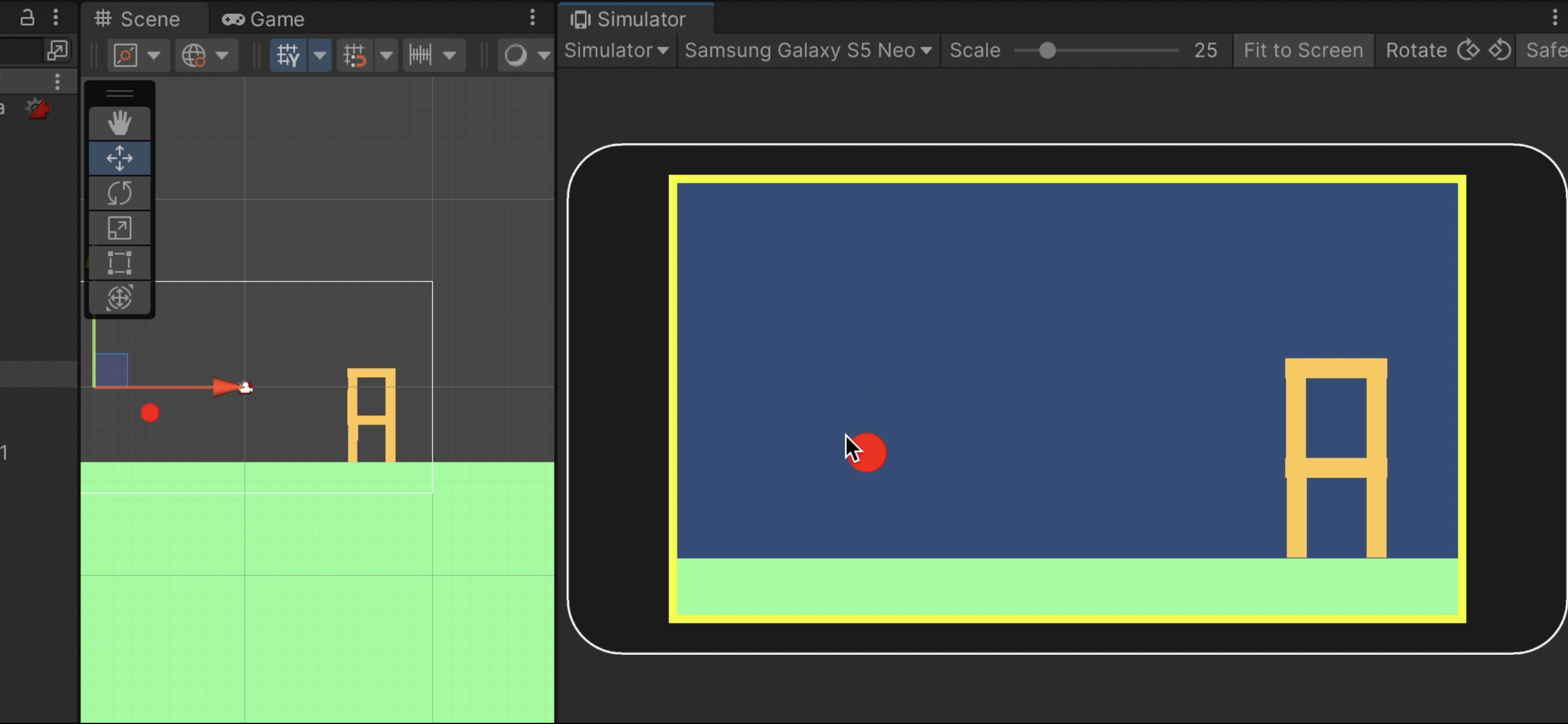This screenshot has width=1568, height=724.
Task: Click the Fit to Screen button
Action: [x=1303, y=51]
